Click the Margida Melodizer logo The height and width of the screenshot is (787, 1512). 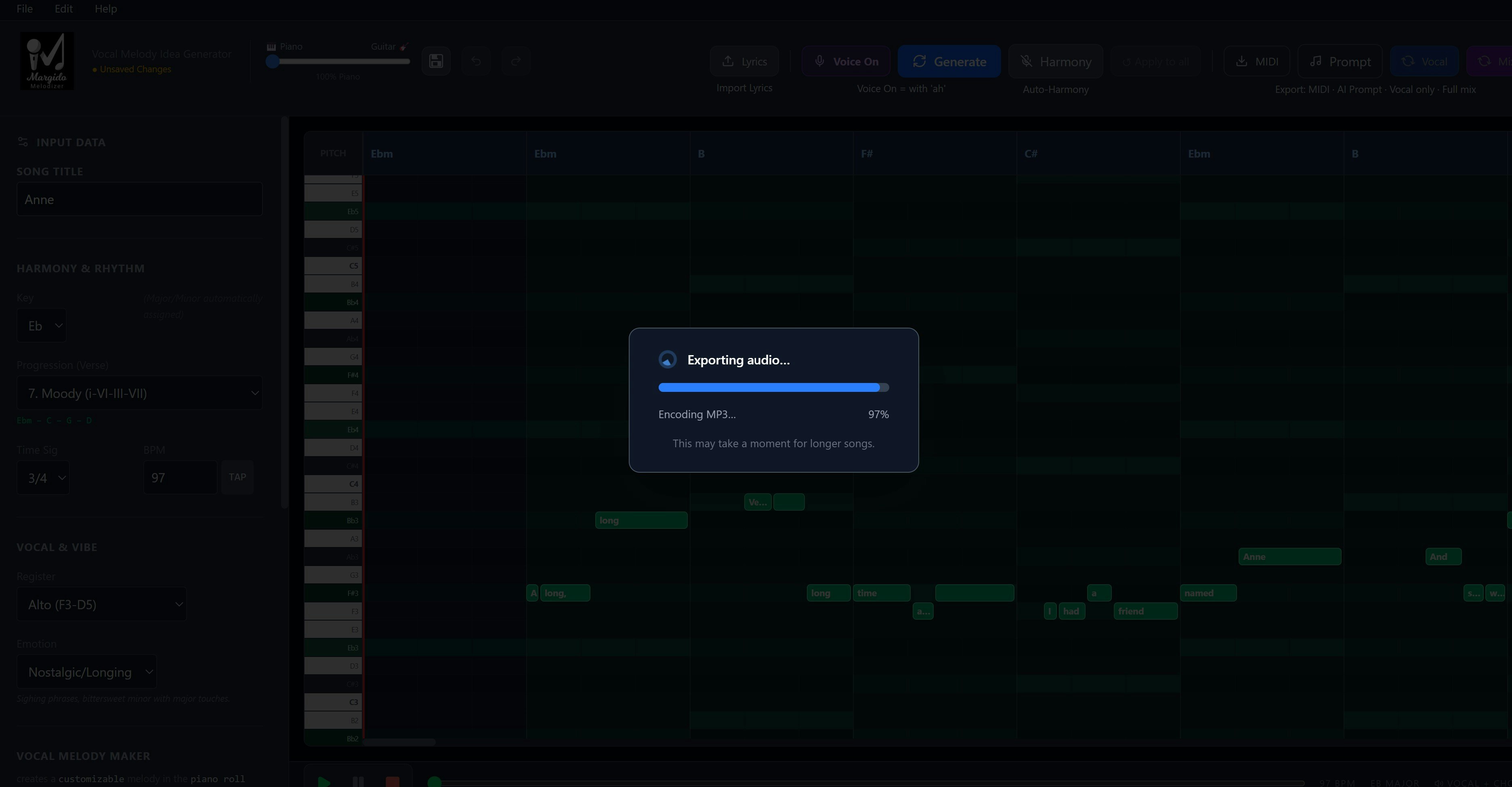[47, 61]
